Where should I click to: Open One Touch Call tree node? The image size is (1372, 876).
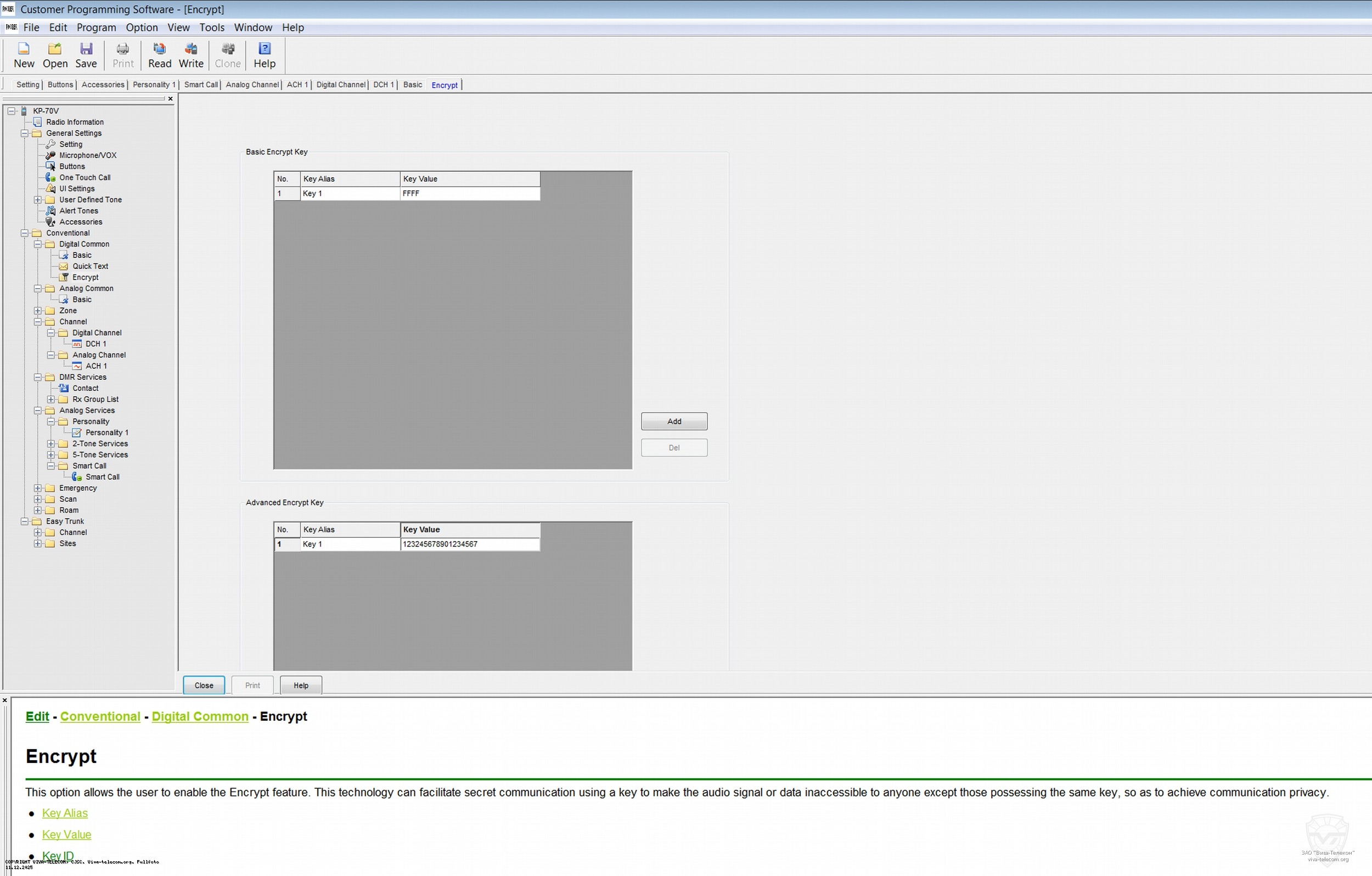click(x=85, y=177)
